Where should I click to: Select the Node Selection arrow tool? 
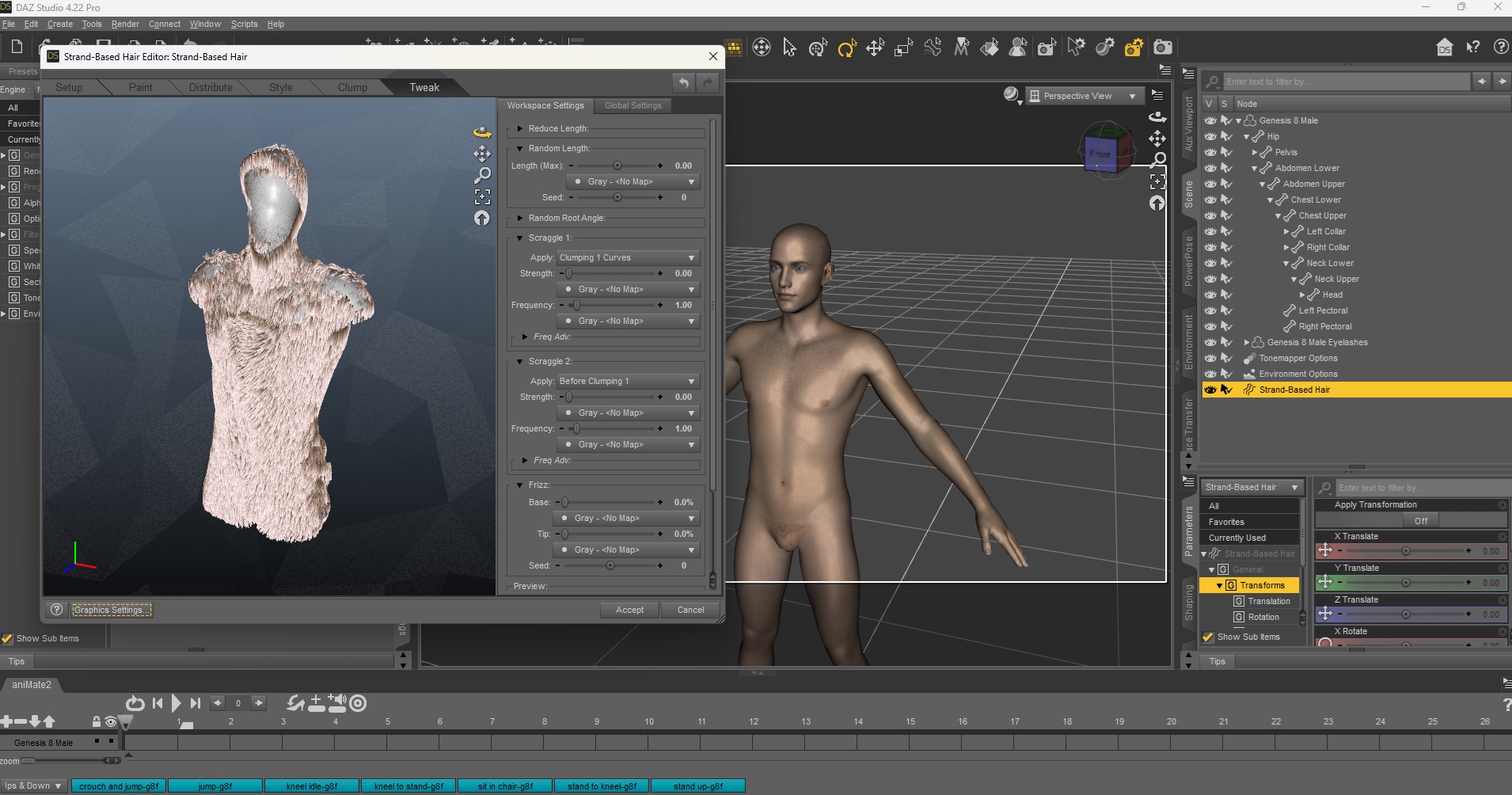pos(789,48)
